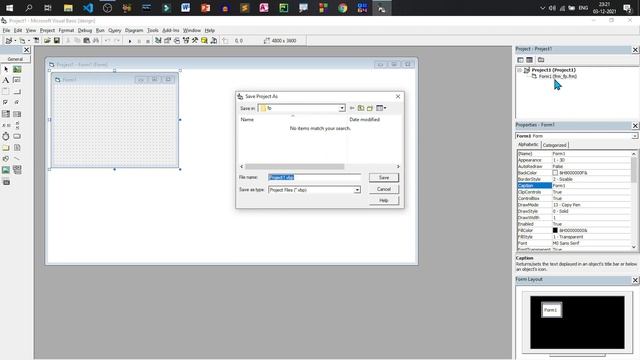Select the OptionButton control tool

click(x=17, y=102)
